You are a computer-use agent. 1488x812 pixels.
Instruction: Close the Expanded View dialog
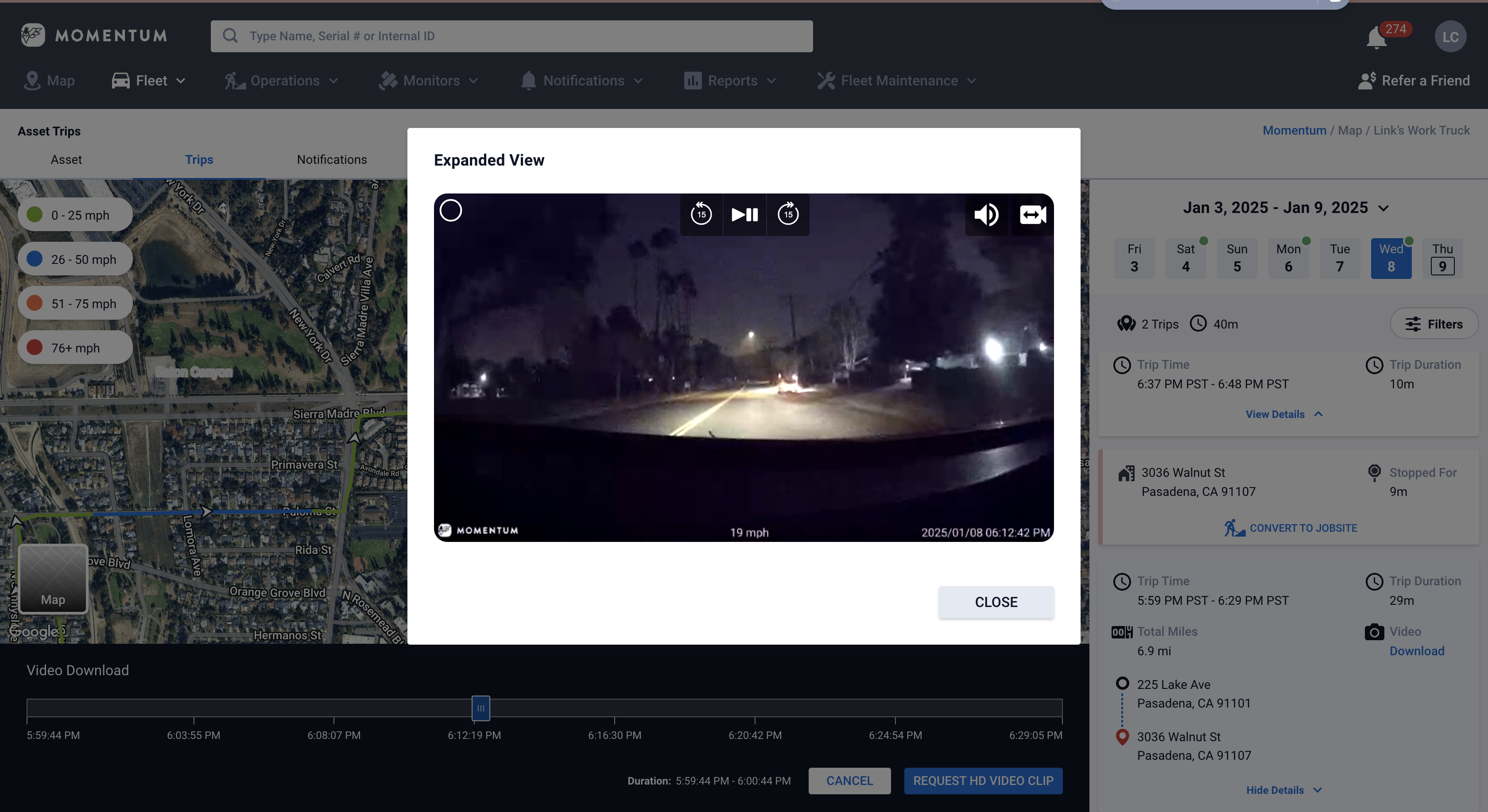(x=995, y=602)
